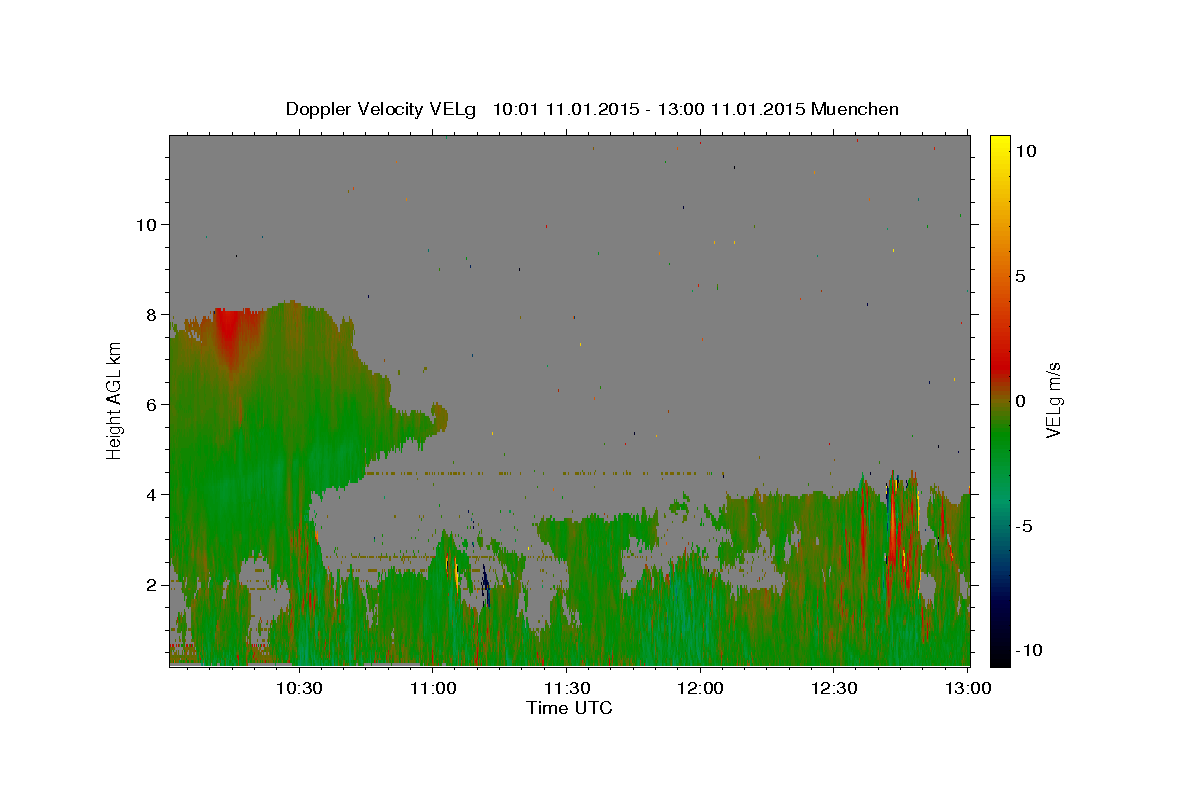Click the 10:30 time tick label

[x=298, y=688]
